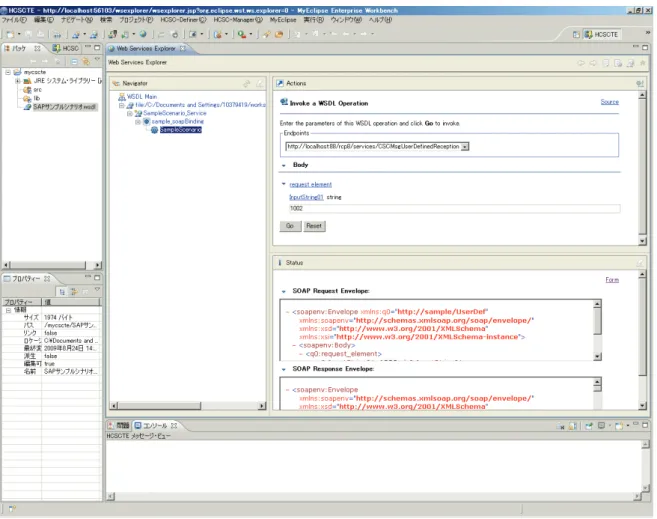
Task: Click the Collapse All icon in package explorer
Action: pos(74,62)
